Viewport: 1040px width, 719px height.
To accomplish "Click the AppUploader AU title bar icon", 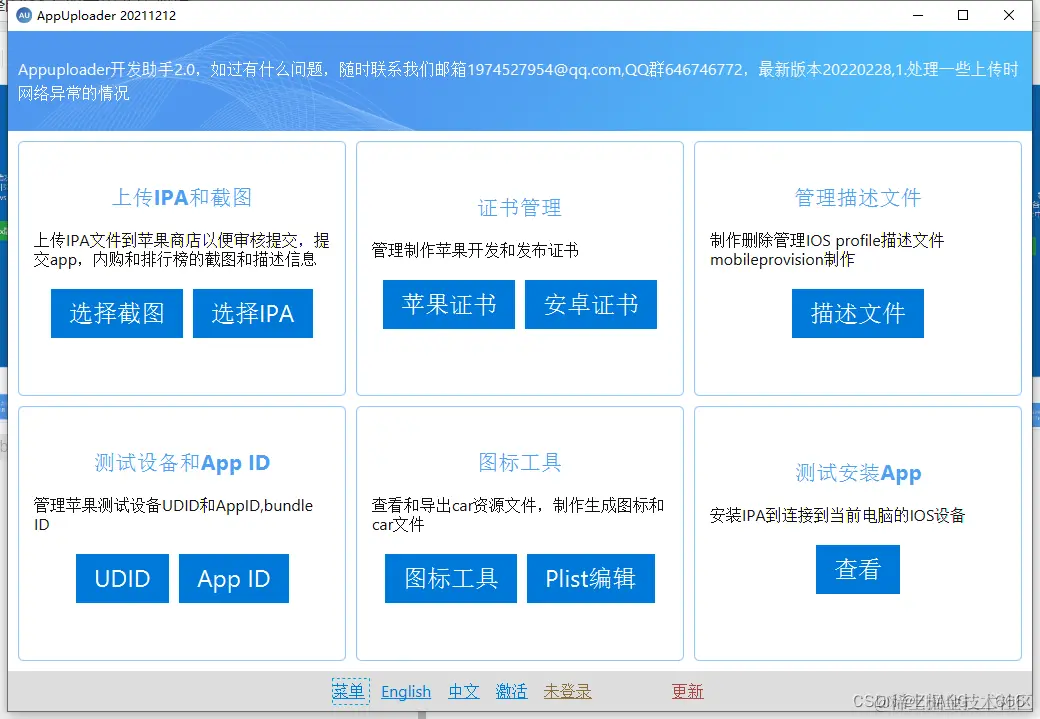I will point(24,15).
